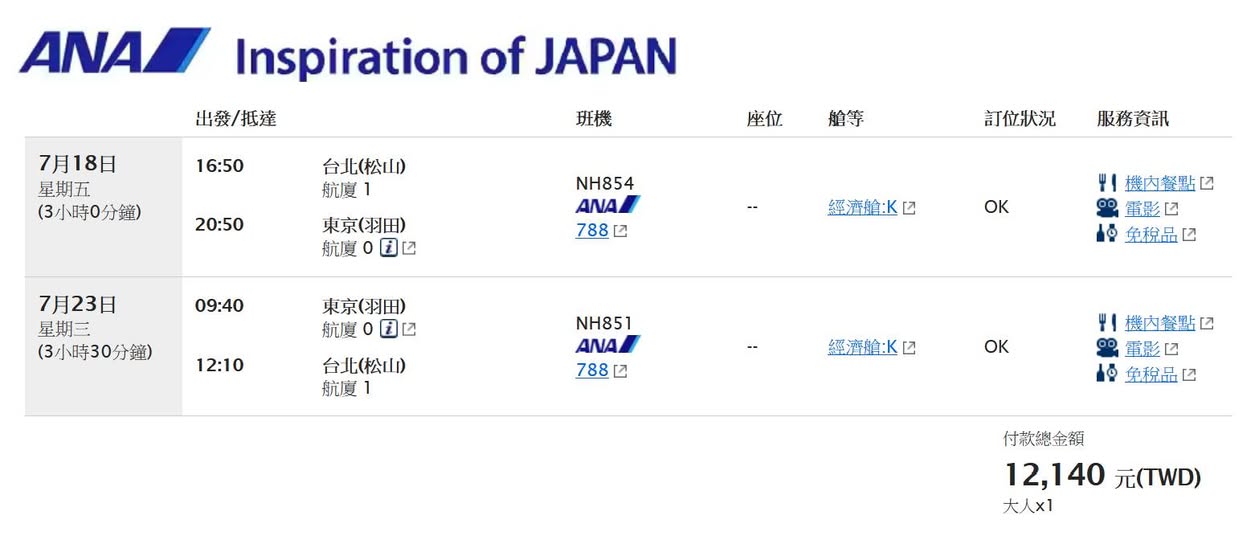Click the ANA logo in the header
Viewport: 1259px width, 540px height.
click(114, 53)
